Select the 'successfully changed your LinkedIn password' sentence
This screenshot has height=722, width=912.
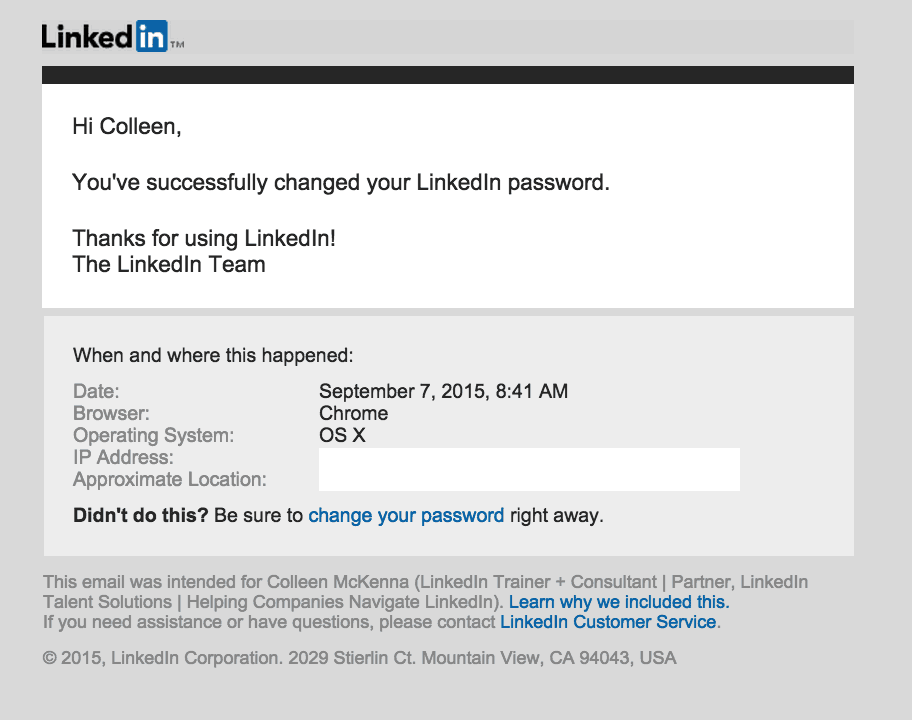(x=341, y=183)
